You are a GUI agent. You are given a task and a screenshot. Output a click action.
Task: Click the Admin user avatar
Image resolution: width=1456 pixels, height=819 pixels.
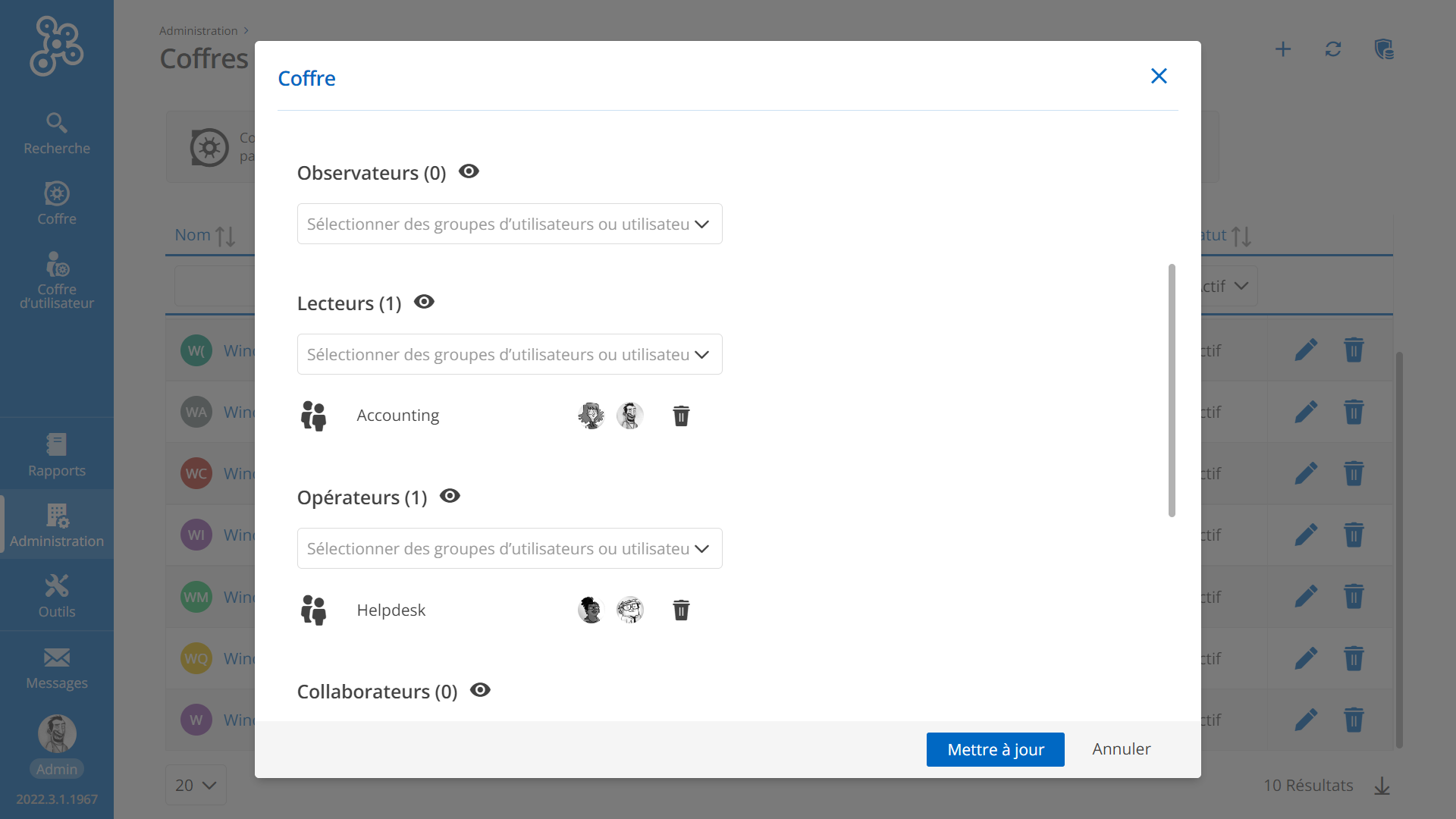tap(57, 733)
